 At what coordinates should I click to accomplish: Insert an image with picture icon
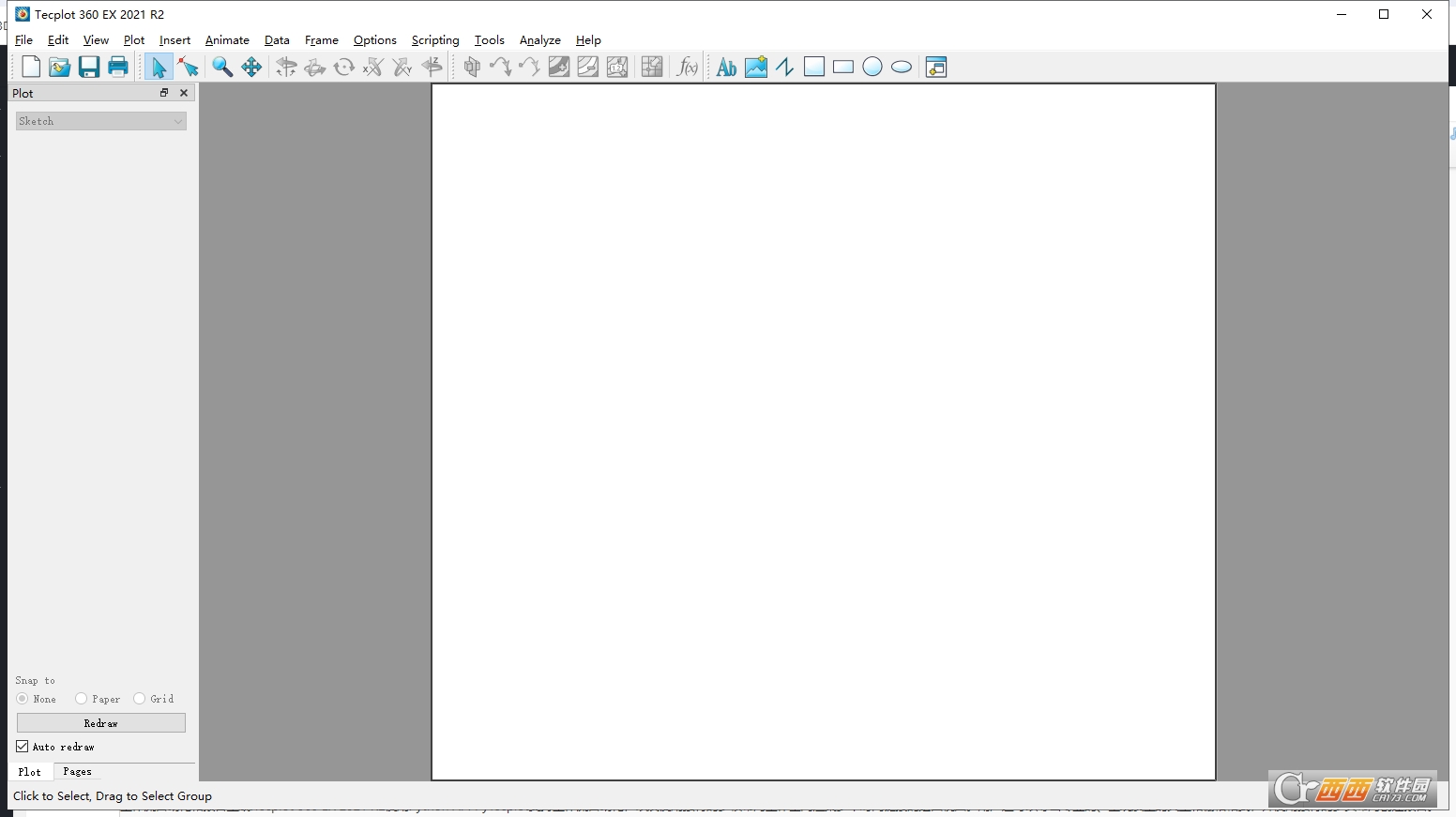(x=755, y=67)
